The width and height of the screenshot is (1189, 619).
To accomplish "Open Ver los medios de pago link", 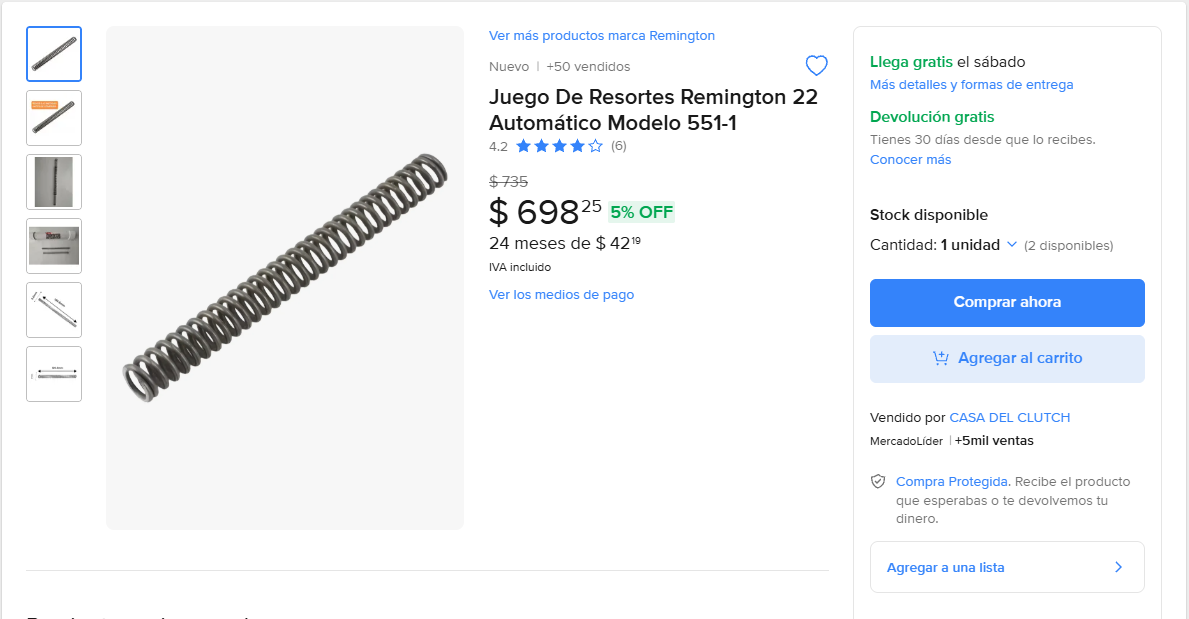I will click(x=561, y=295).
